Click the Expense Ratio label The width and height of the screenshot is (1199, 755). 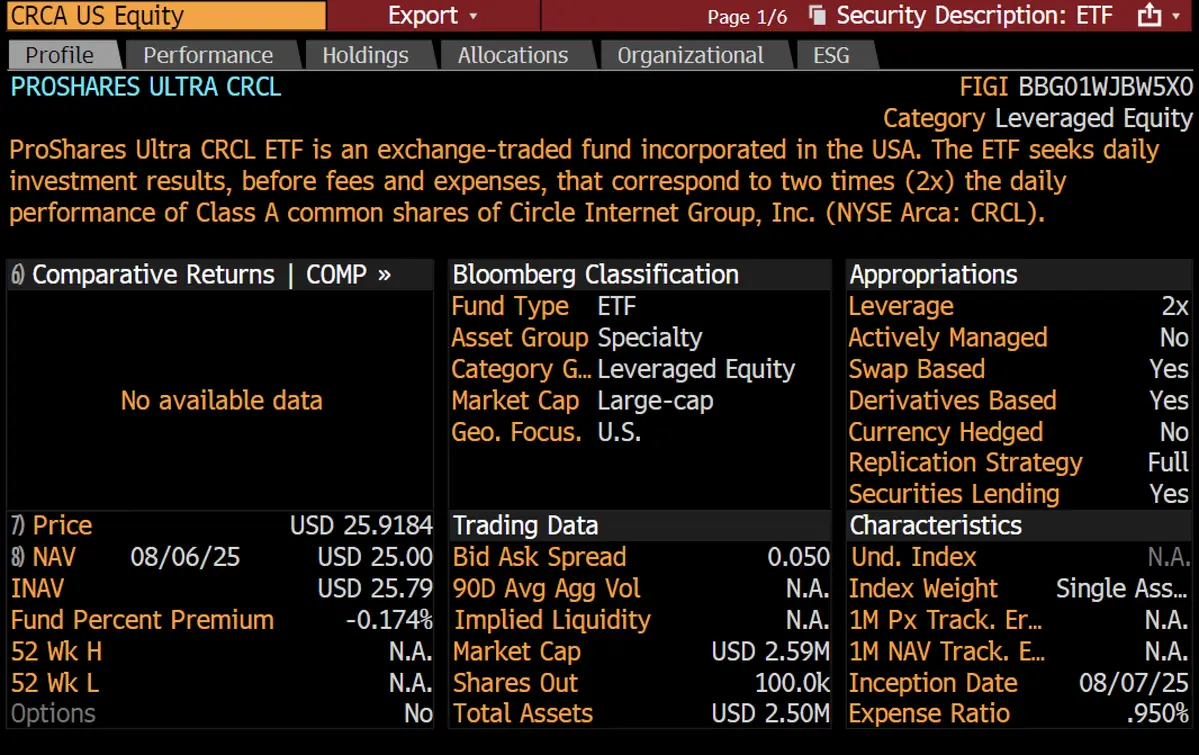930,714
